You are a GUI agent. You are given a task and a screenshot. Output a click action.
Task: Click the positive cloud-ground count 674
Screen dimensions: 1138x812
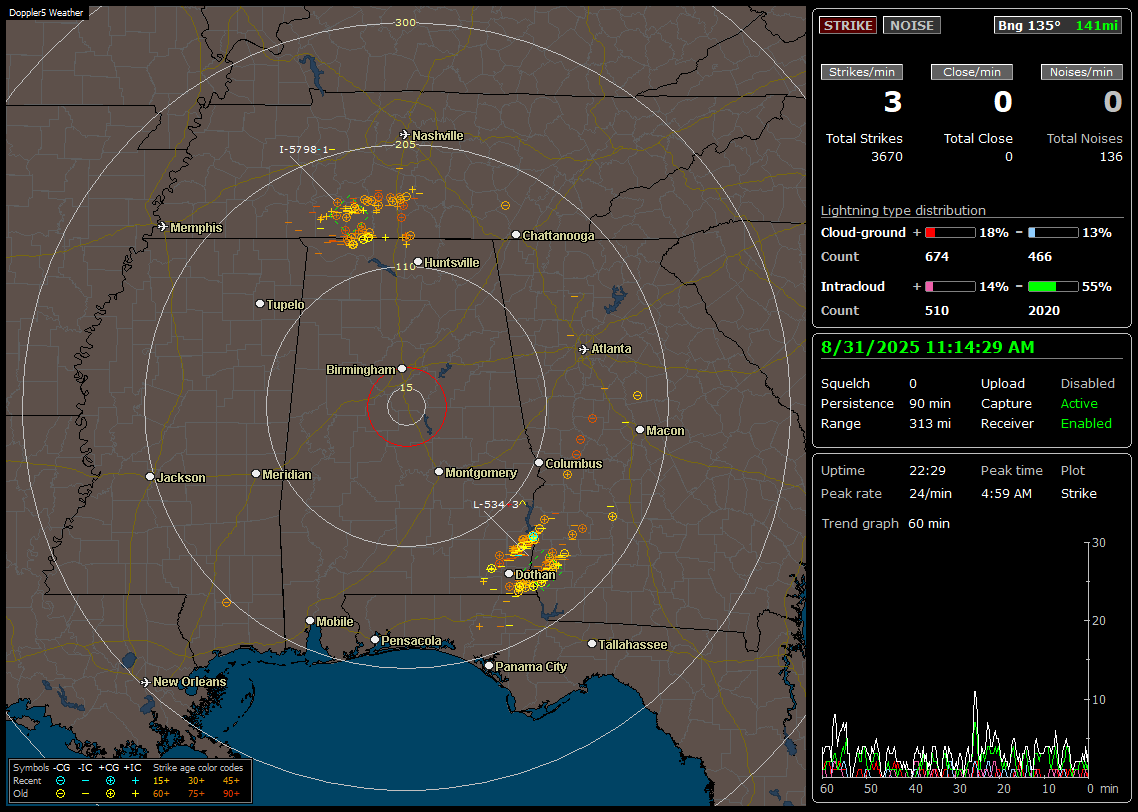937,257
